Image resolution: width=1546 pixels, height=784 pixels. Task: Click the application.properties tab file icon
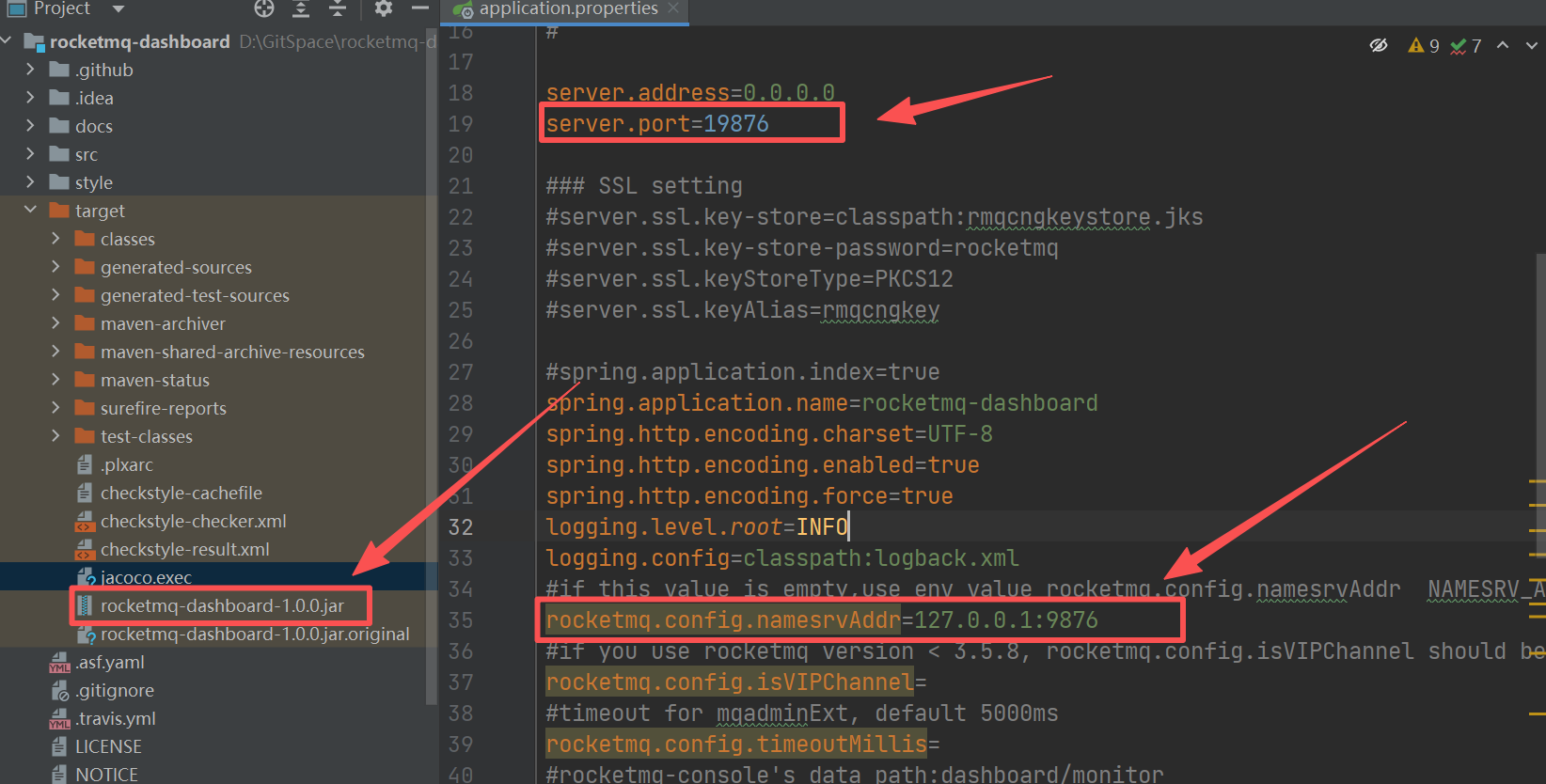(463, 9)
